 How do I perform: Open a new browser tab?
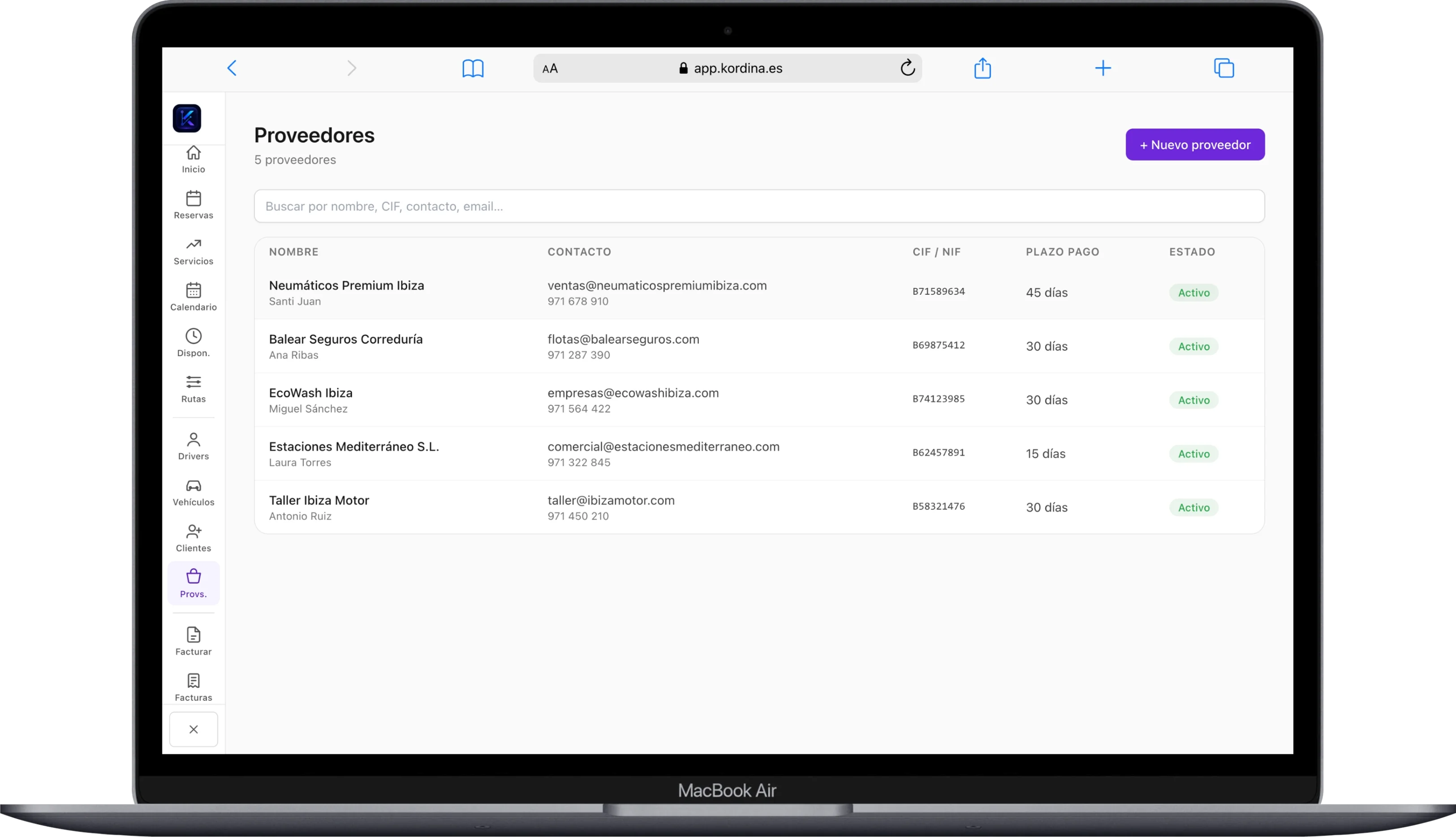[1103, 69]
